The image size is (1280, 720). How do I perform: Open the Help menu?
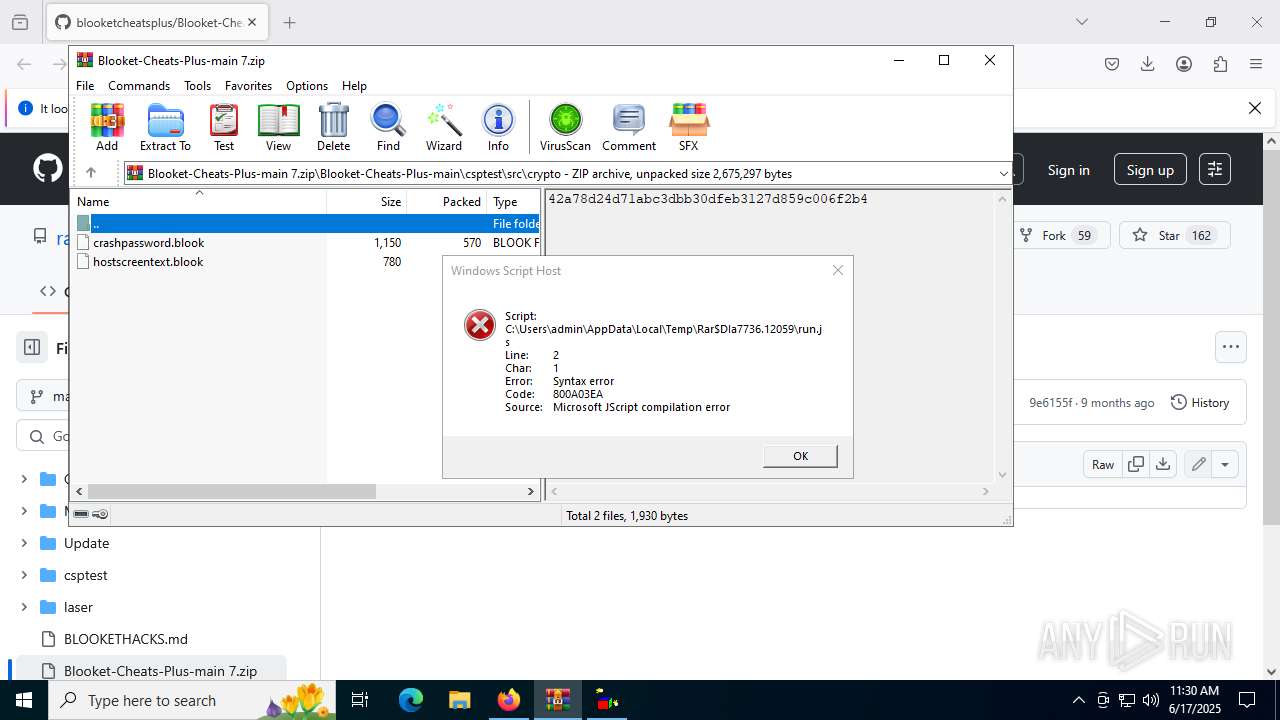point(354,86)
